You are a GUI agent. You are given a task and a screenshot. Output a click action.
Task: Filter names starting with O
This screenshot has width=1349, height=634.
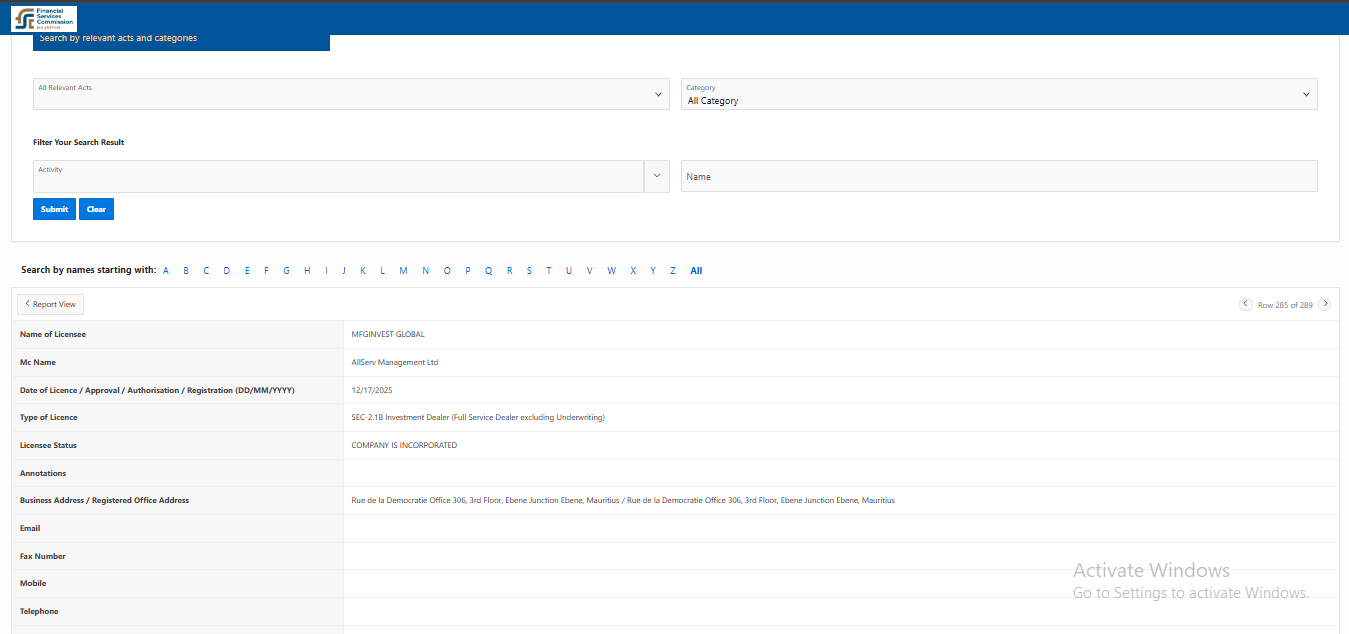[446, 271]
